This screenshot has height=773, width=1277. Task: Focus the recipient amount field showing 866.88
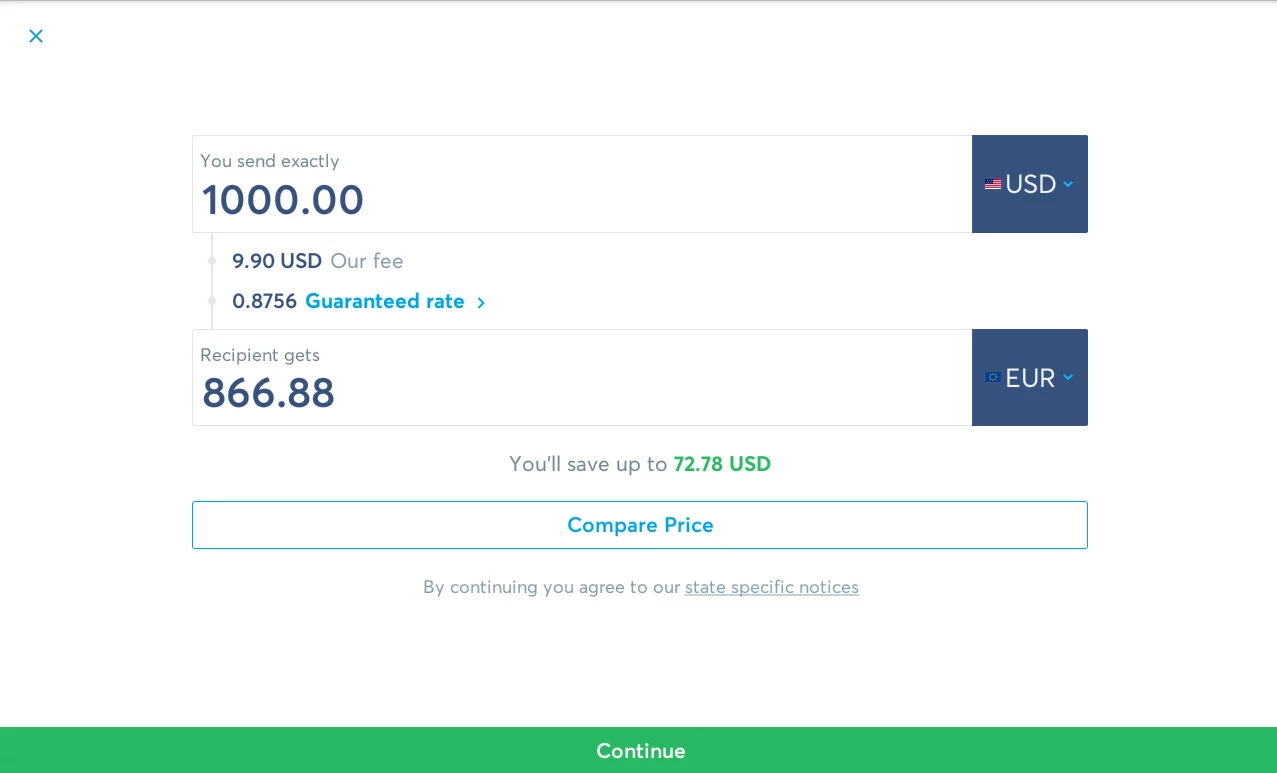(580, 392)
